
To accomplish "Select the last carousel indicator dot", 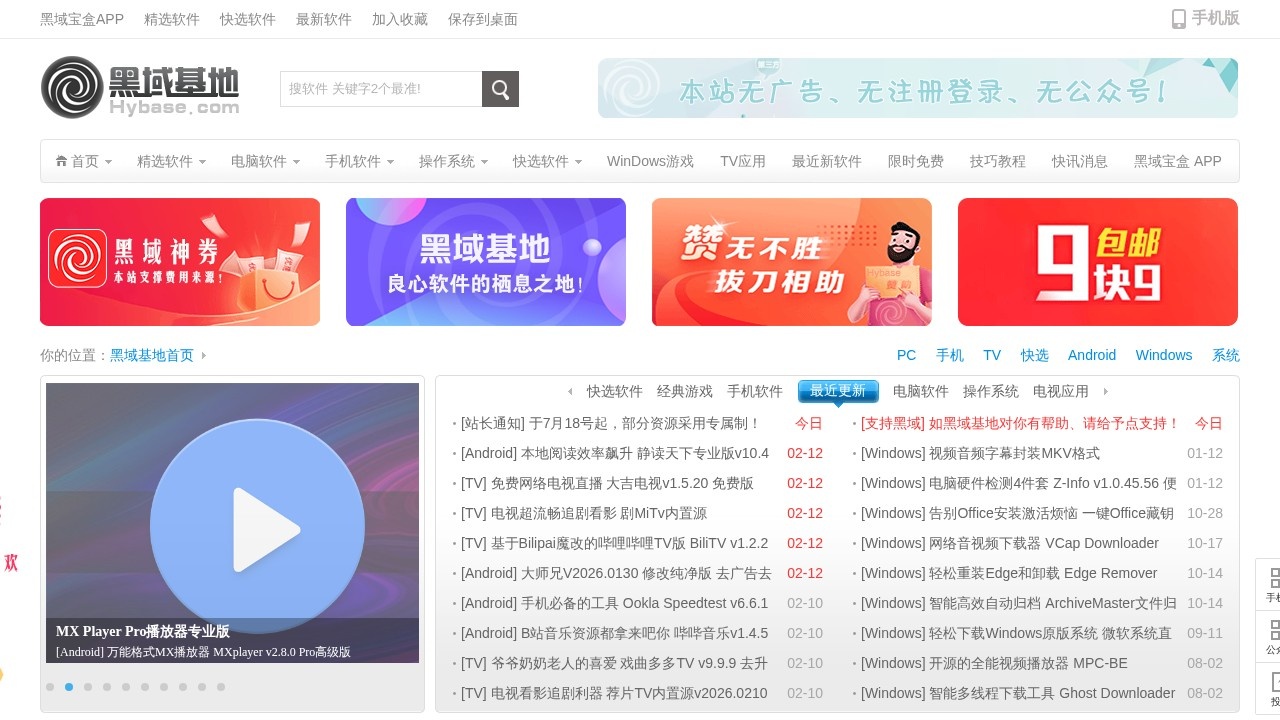I will pos(221,687).
